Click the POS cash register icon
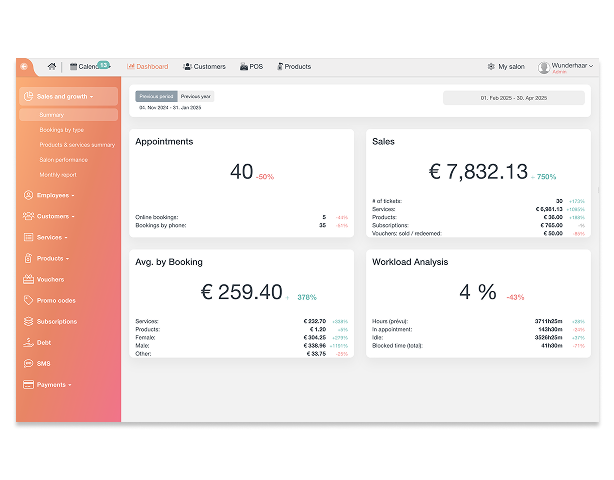Viewport: 614px width, 480px height. 244,67
